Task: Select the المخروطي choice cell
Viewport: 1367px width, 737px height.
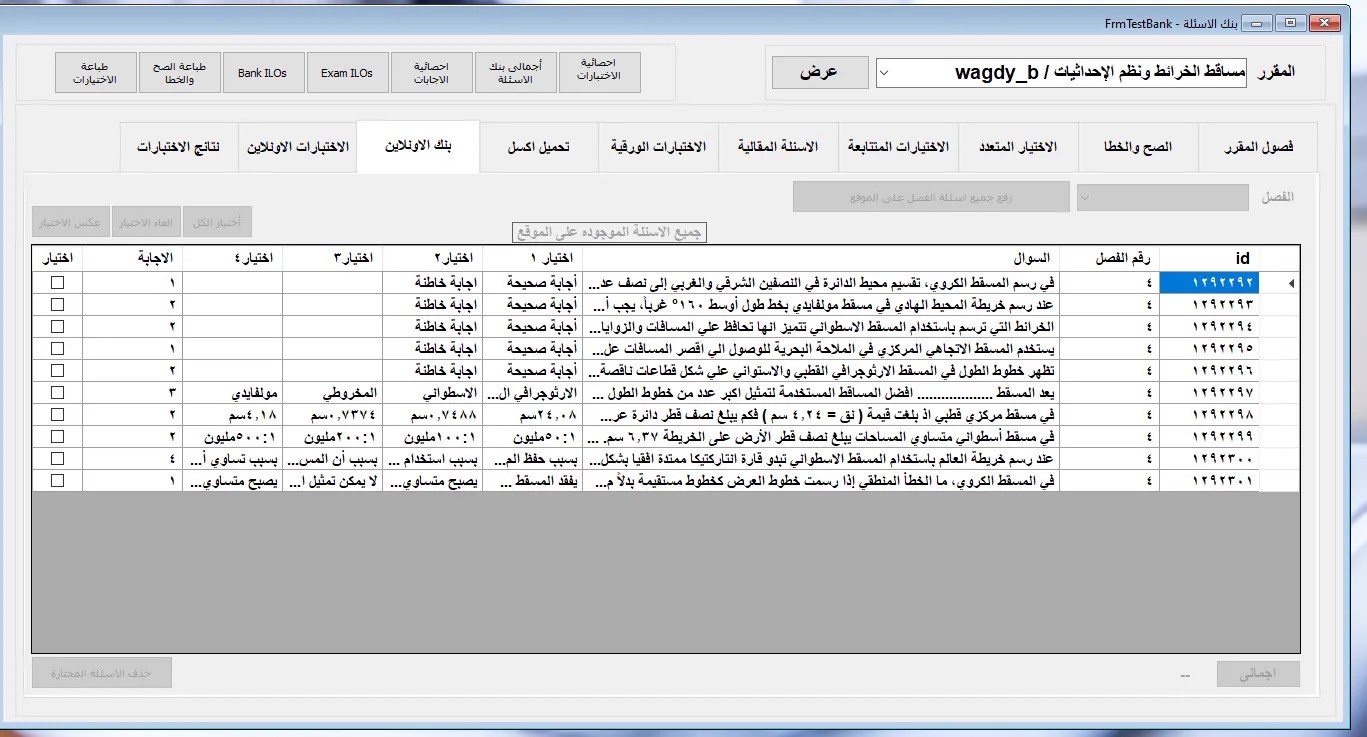Action: coord(332,393)
